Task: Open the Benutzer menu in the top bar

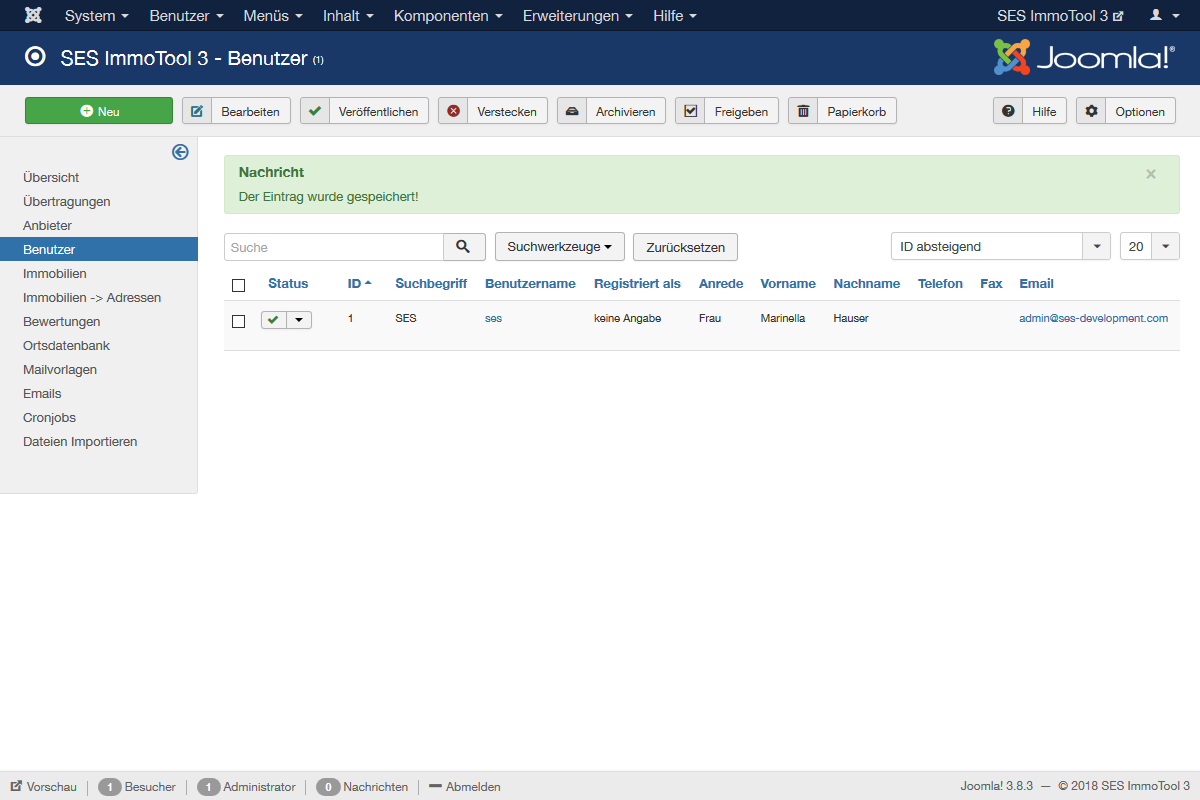Action: (186, 16)
